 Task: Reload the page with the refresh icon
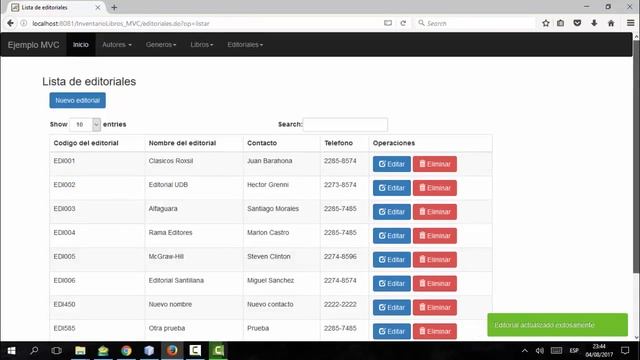(x=403, y=23)
